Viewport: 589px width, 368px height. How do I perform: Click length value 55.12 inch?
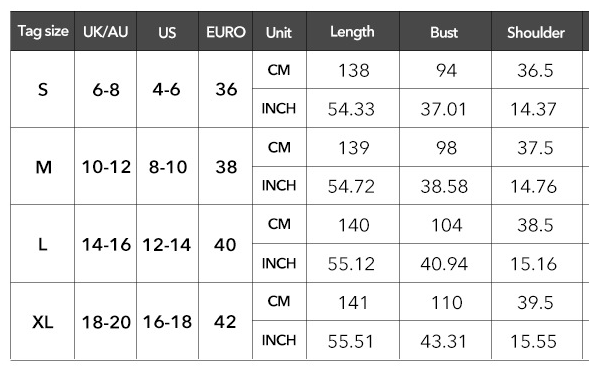[353, 263]
